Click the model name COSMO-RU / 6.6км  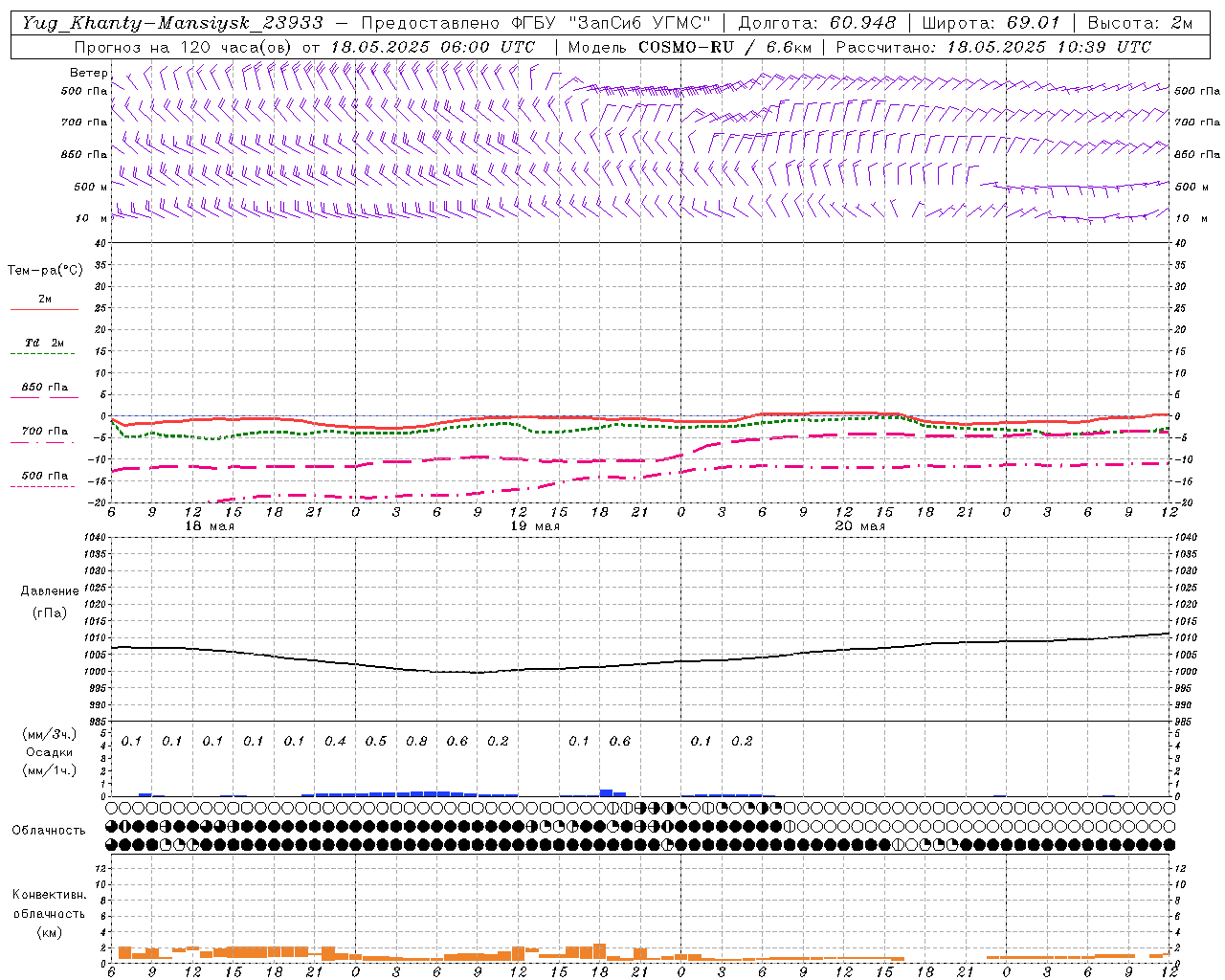pyautogui.click(x=725, y=47)
